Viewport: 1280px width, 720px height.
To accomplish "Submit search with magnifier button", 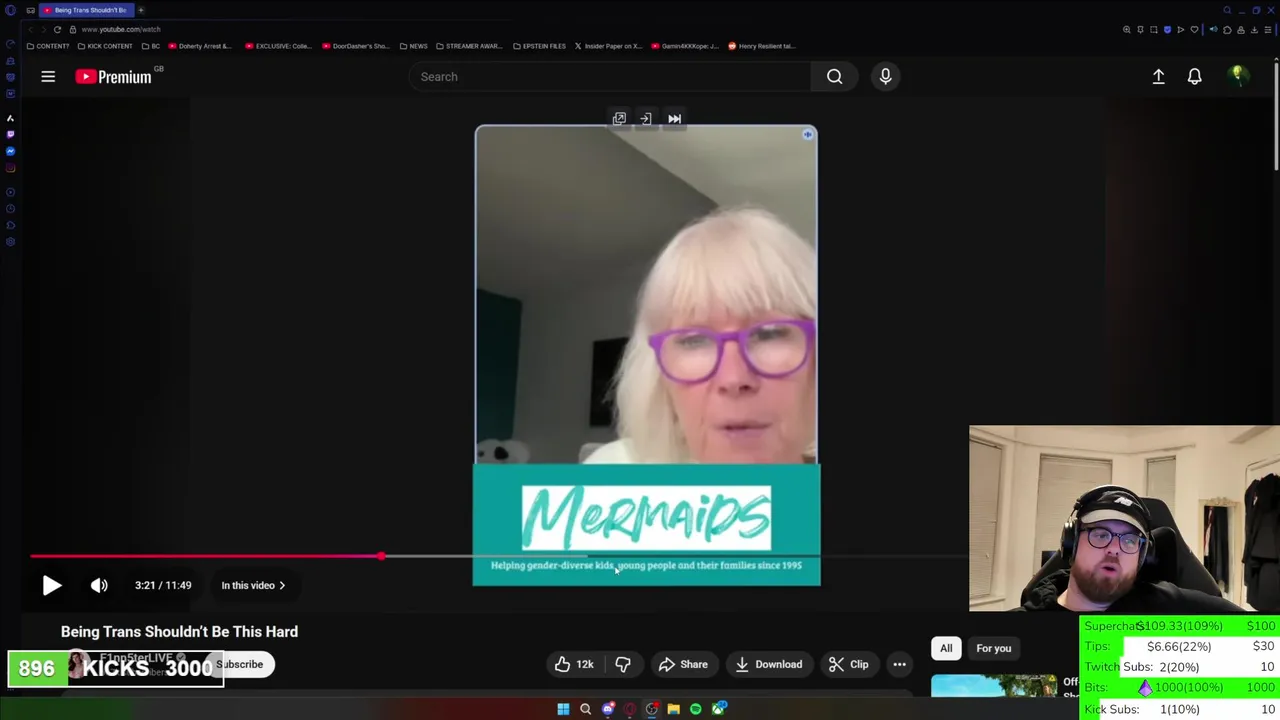I will click(x=834, y=76).
